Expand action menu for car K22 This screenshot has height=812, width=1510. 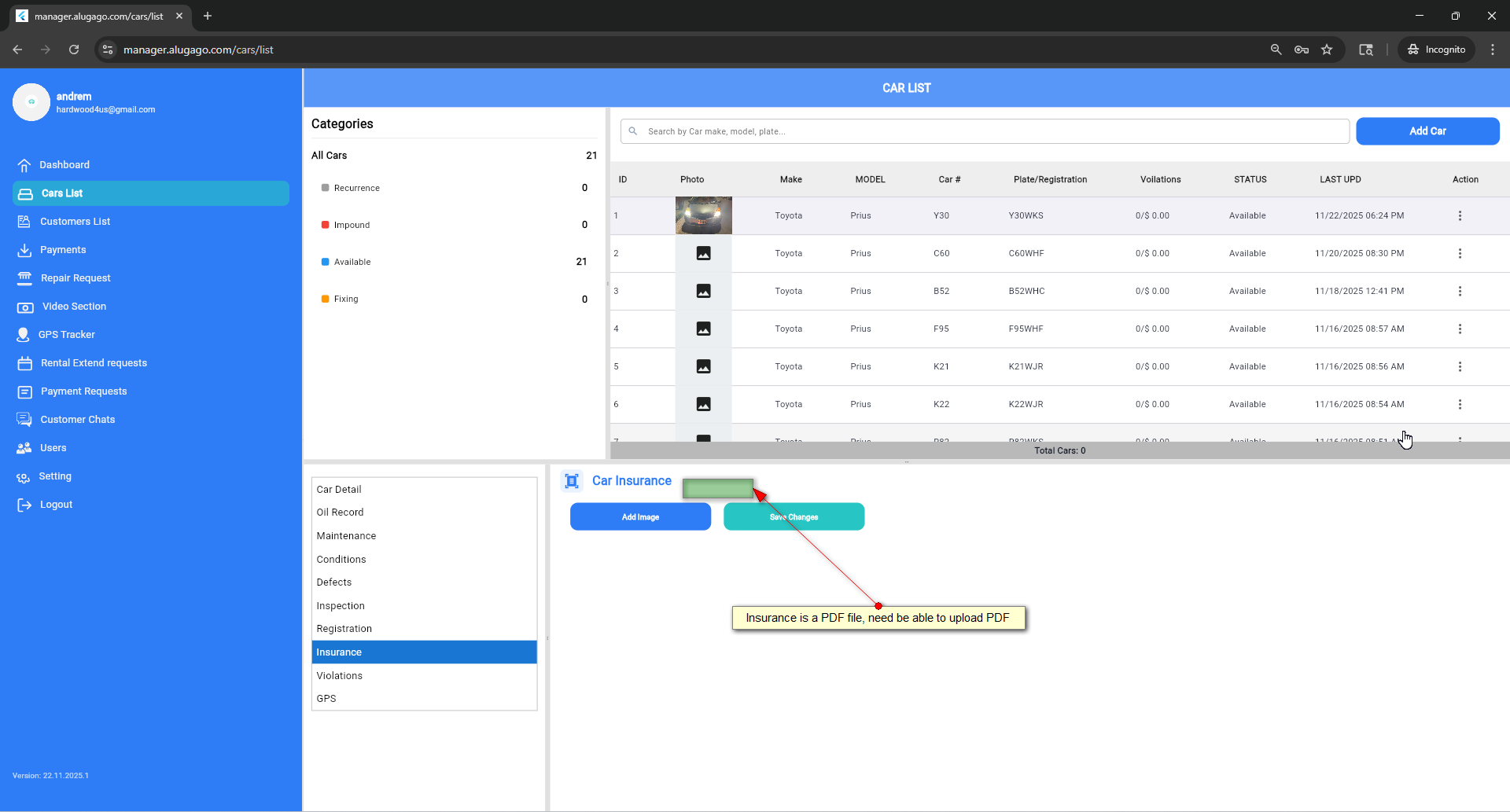tap(1460, 404)
